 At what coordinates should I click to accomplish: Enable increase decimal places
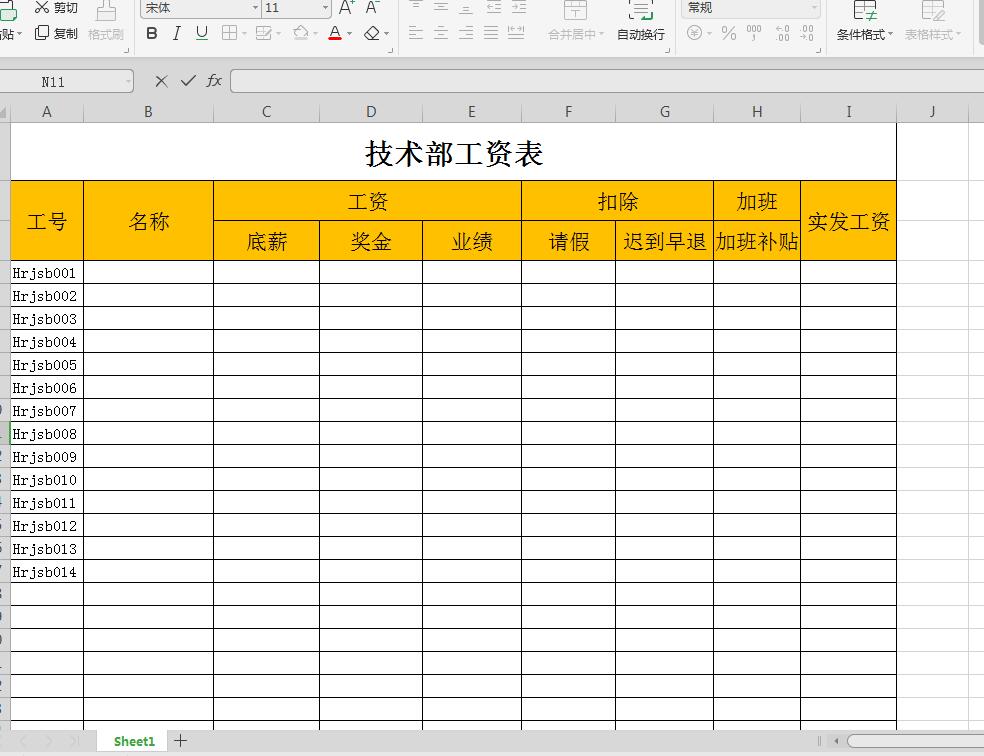click(x=782, y=32)
